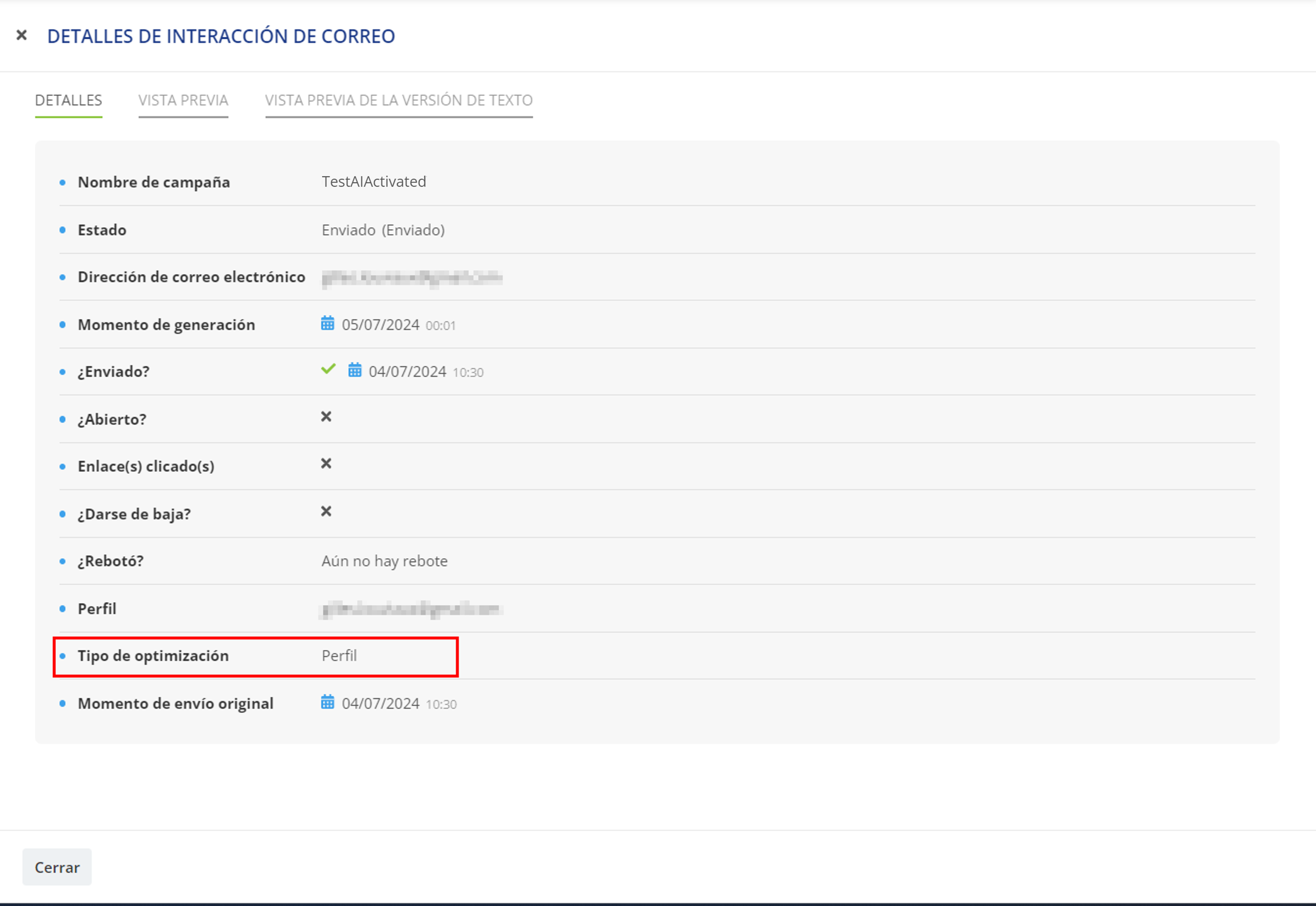The height and width of the screenshot is (906, 1316).
Task: Click the blurred Perfil profile value
Action: click(x=412, y=609)
